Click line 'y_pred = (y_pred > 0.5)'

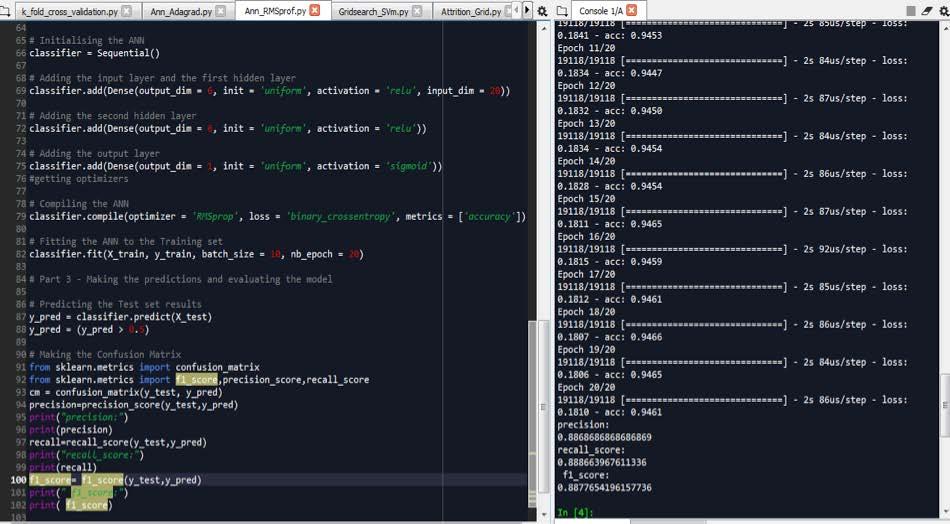tap(89, 329)
